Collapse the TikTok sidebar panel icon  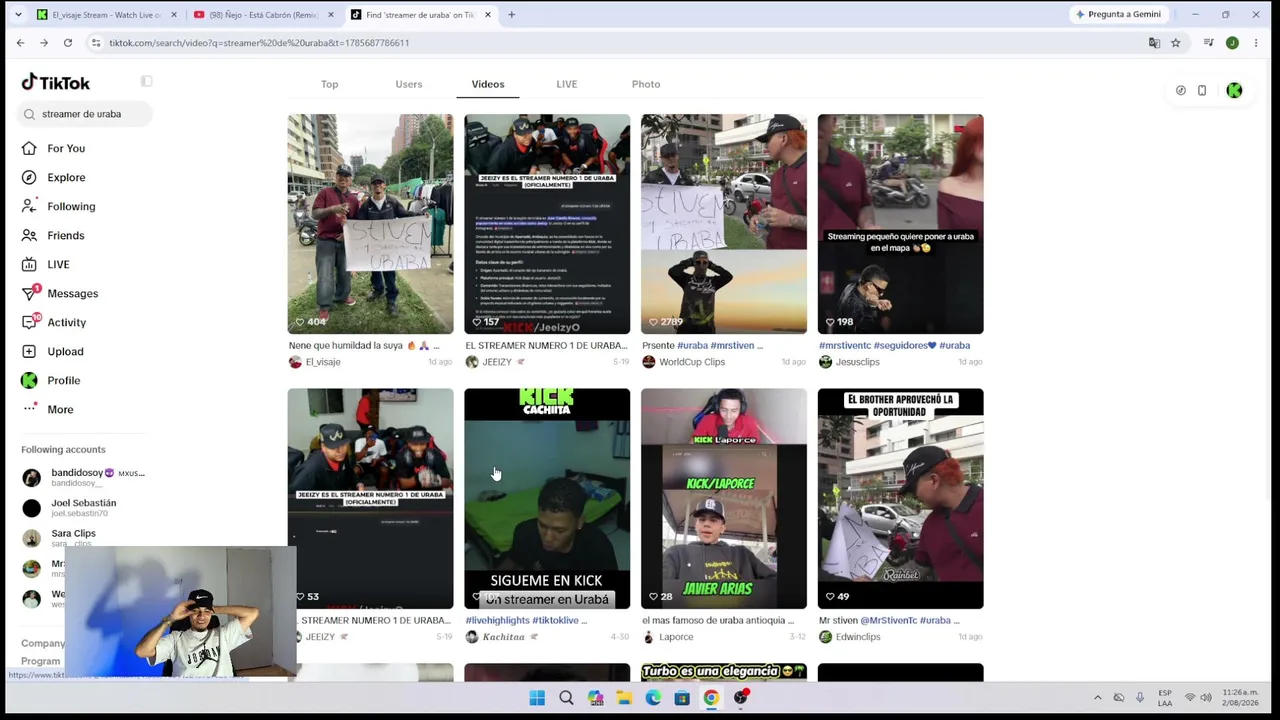tap(146, 81)
